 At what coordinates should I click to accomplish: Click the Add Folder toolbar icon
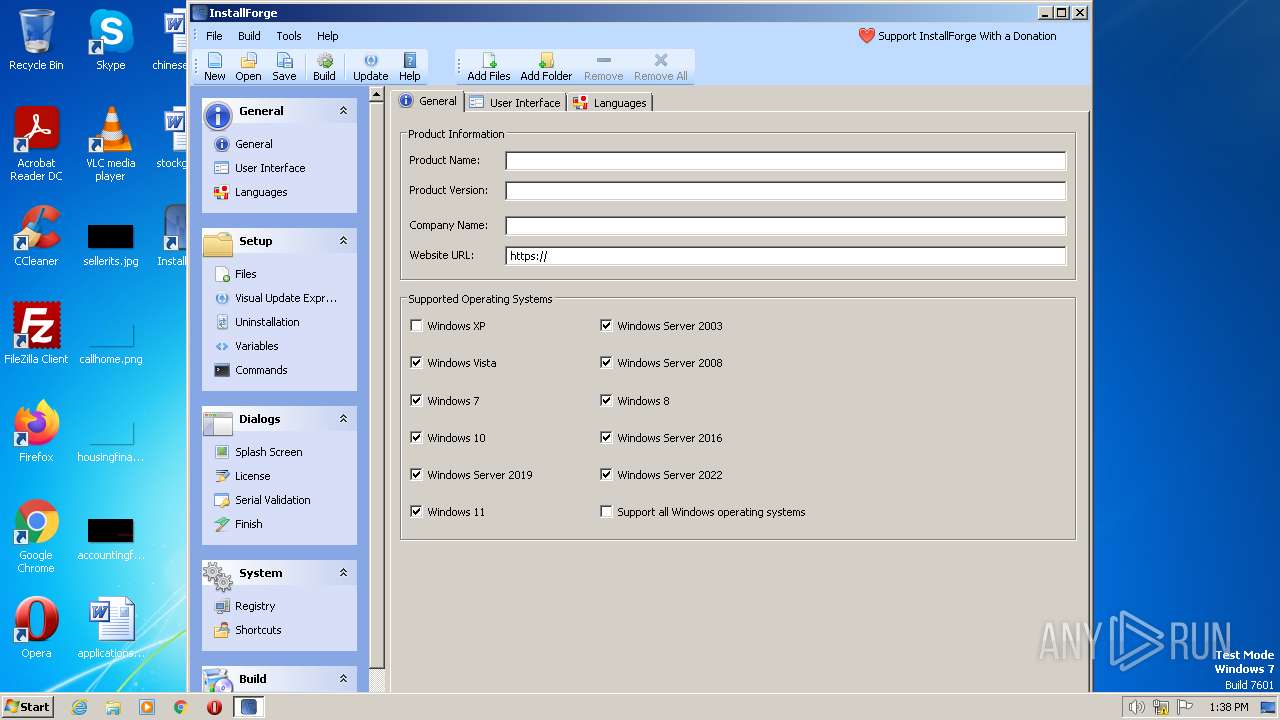pyautogui.click(x=546, y=67)
